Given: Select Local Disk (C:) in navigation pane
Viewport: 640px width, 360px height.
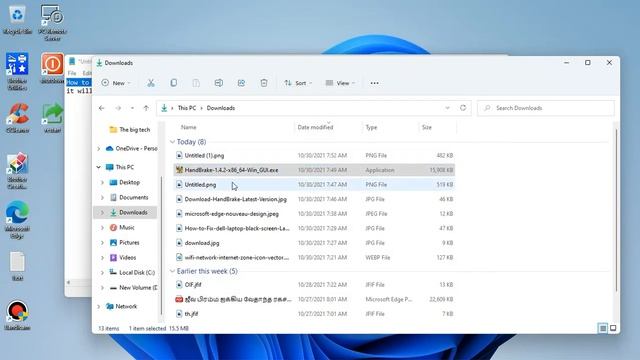Looking at the screenshot, I should coord(132,273).
